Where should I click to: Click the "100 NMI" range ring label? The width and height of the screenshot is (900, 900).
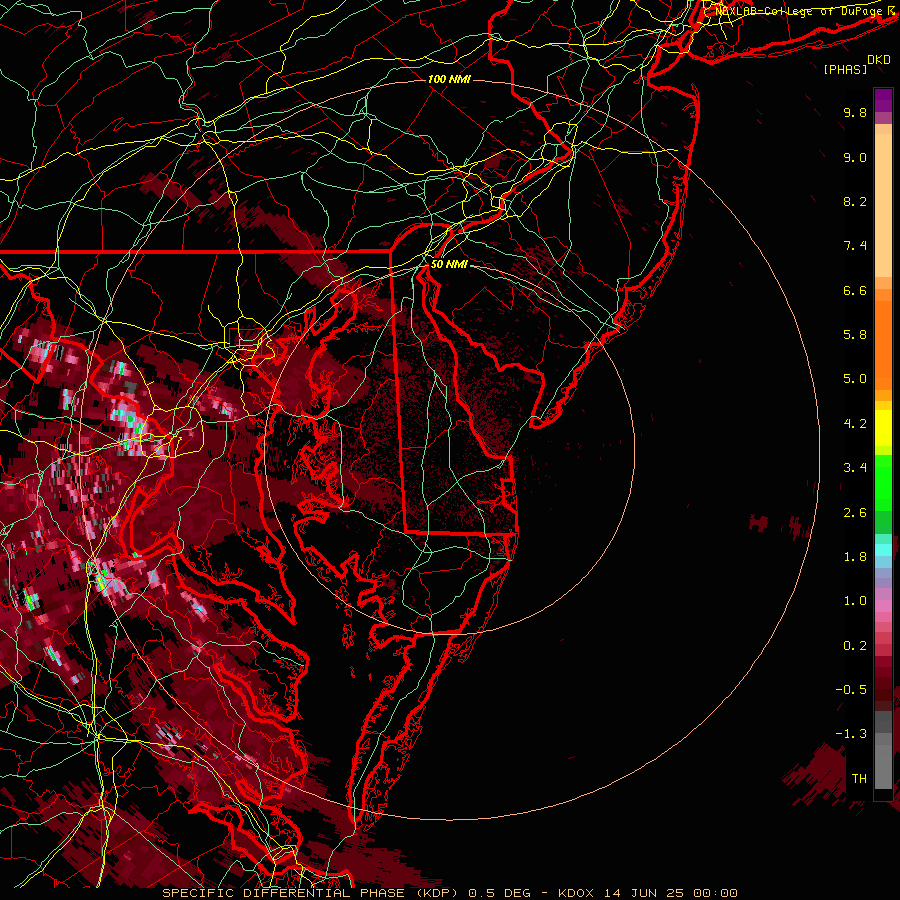tap(449, 79)
